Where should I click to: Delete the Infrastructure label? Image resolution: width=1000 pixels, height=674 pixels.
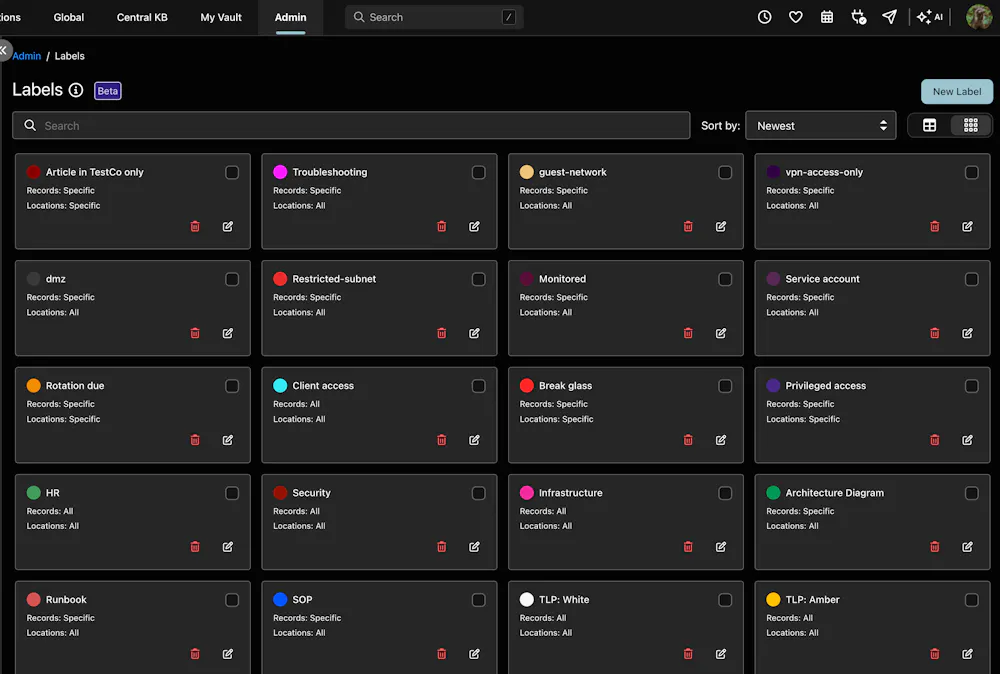(x=688, y=546)
